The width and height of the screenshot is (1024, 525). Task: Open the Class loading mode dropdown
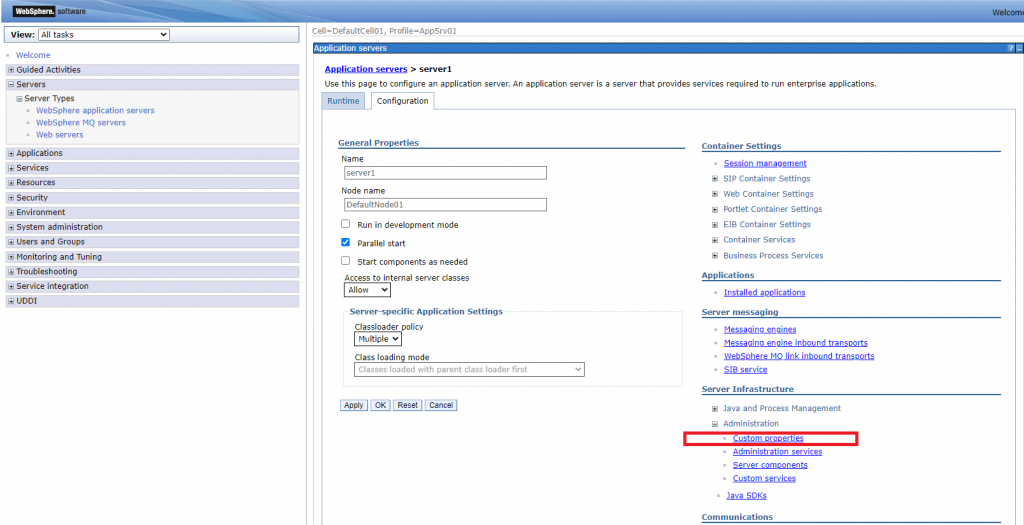pos(469,370)
